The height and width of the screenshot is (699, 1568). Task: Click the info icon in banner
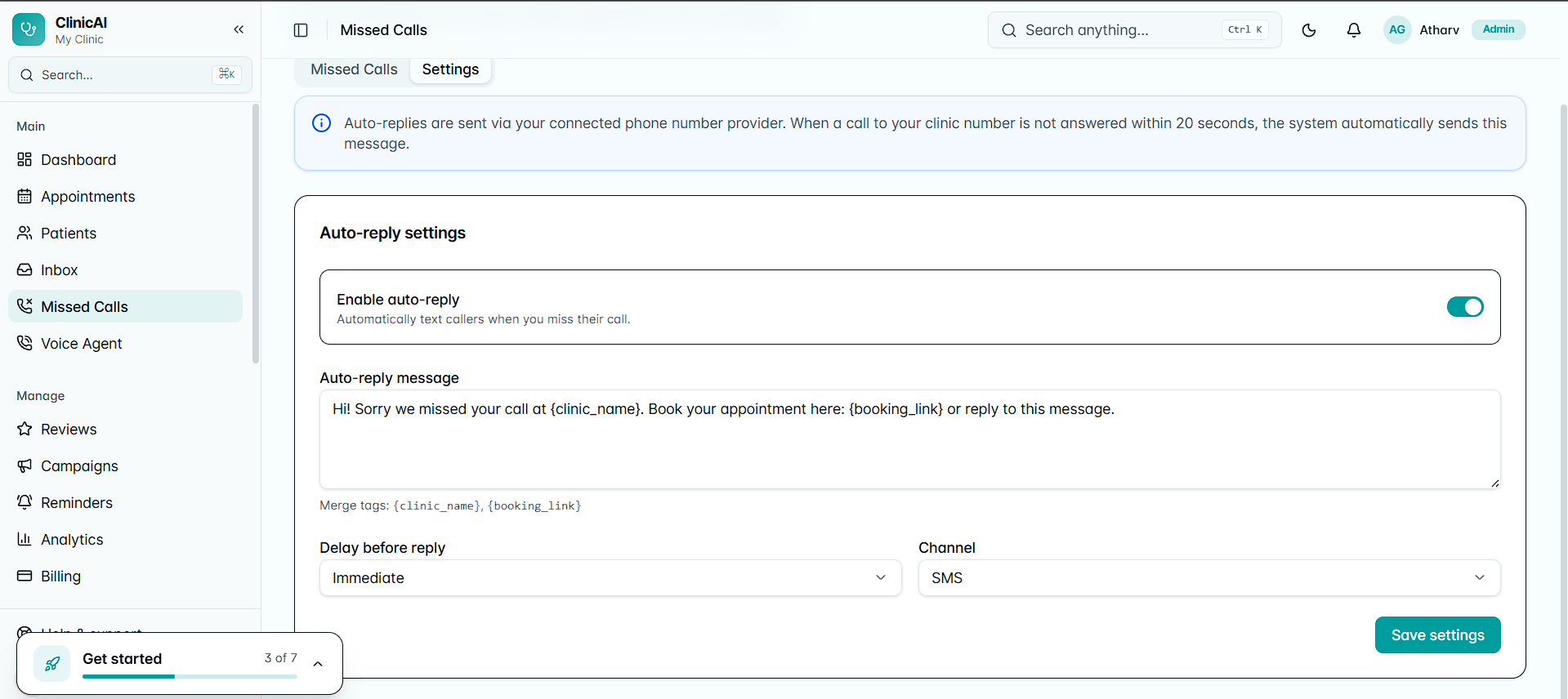(322, 123)
